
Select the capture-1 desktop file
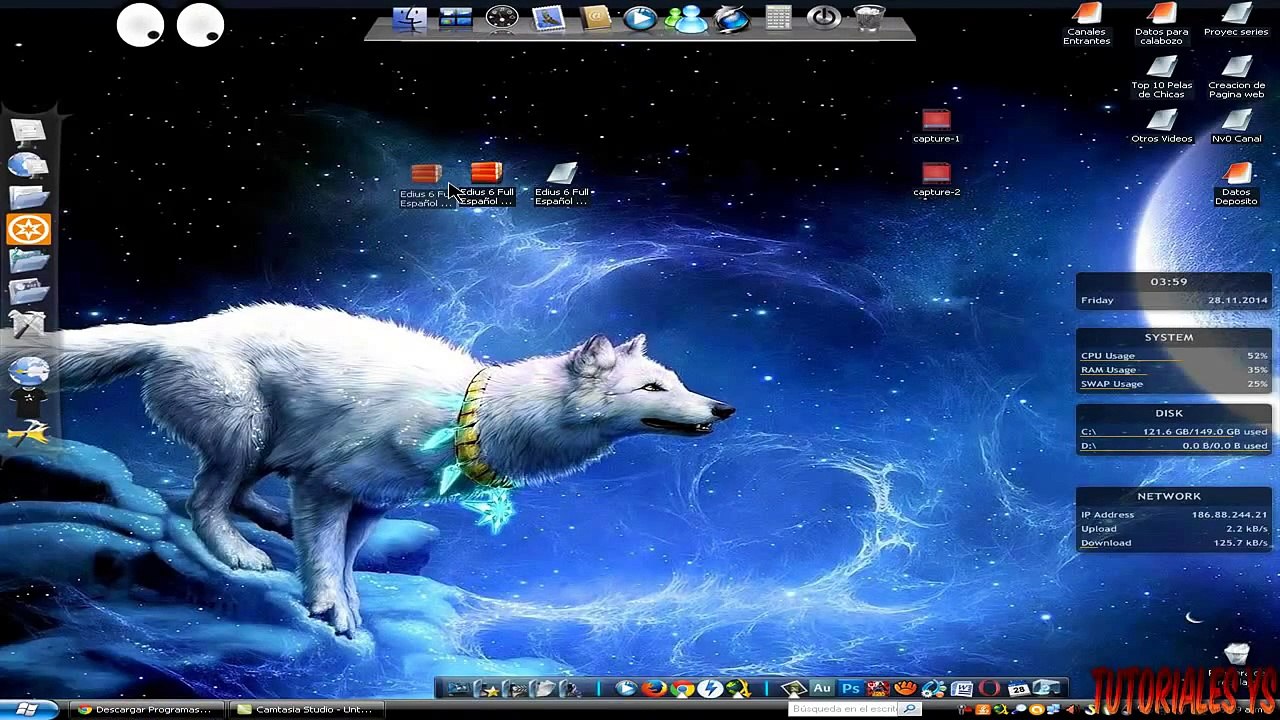(x=936, y=127)
